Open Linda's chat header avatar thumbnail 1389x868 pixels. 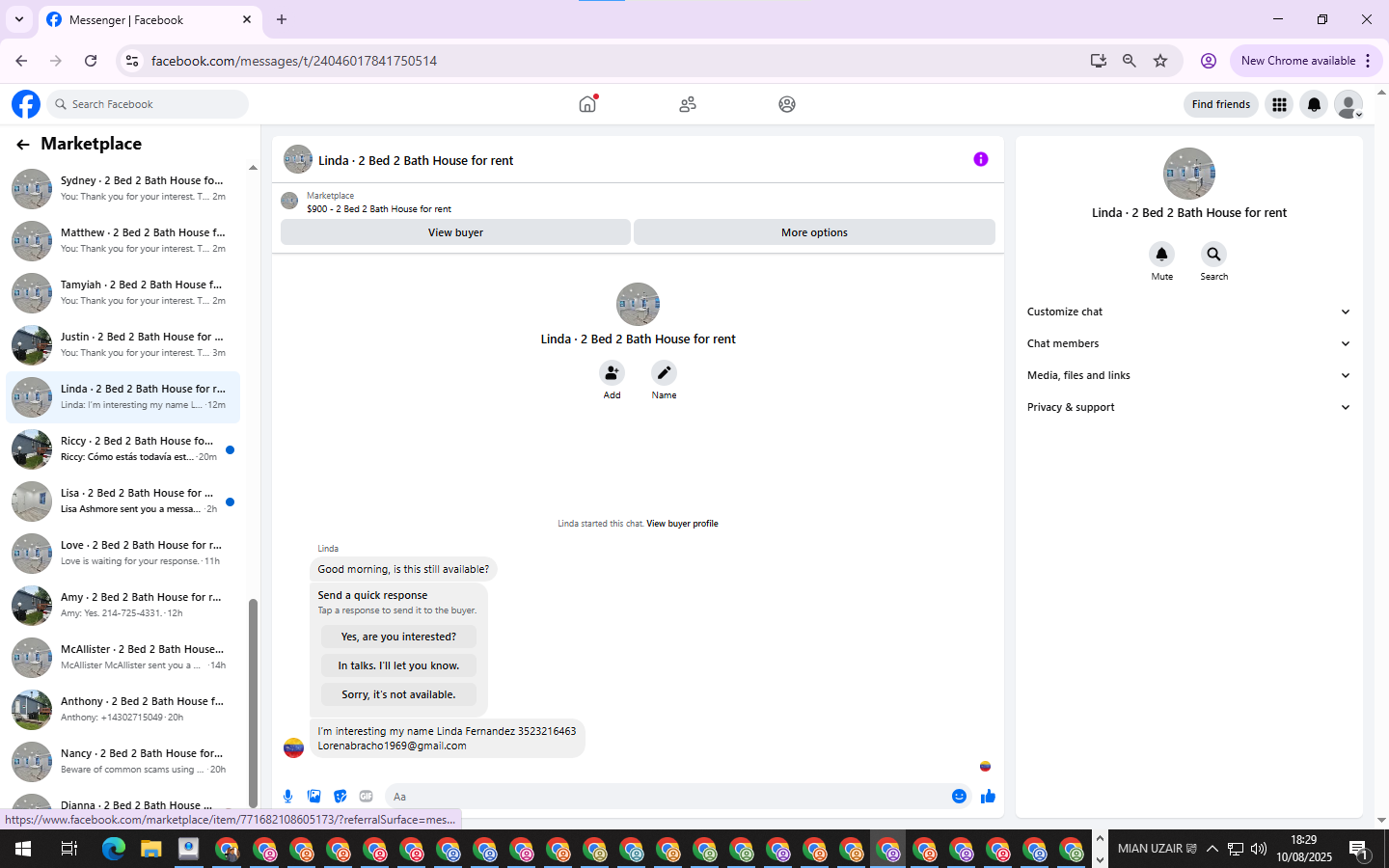tap(298, 160)
